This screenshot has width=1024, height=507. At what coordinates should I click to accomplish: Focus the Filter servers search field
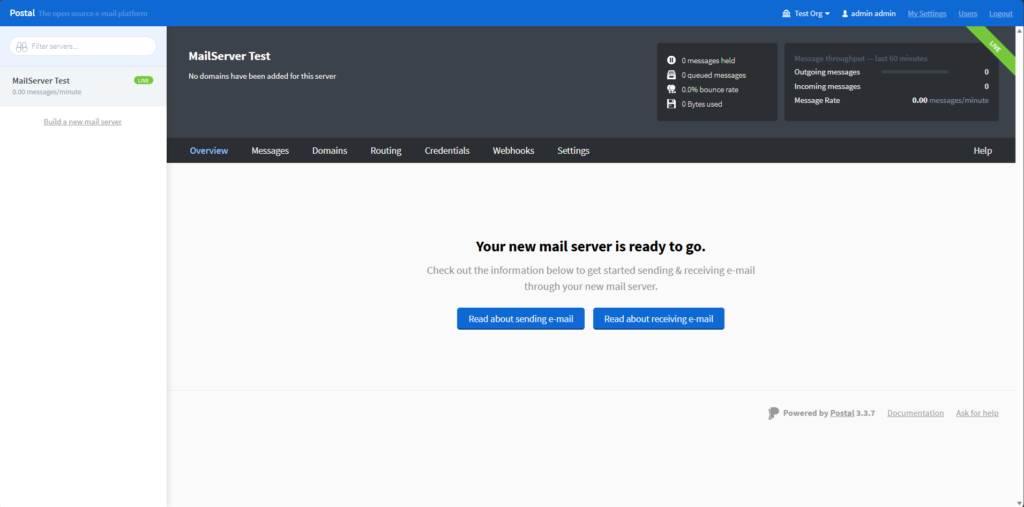(83, 46)
